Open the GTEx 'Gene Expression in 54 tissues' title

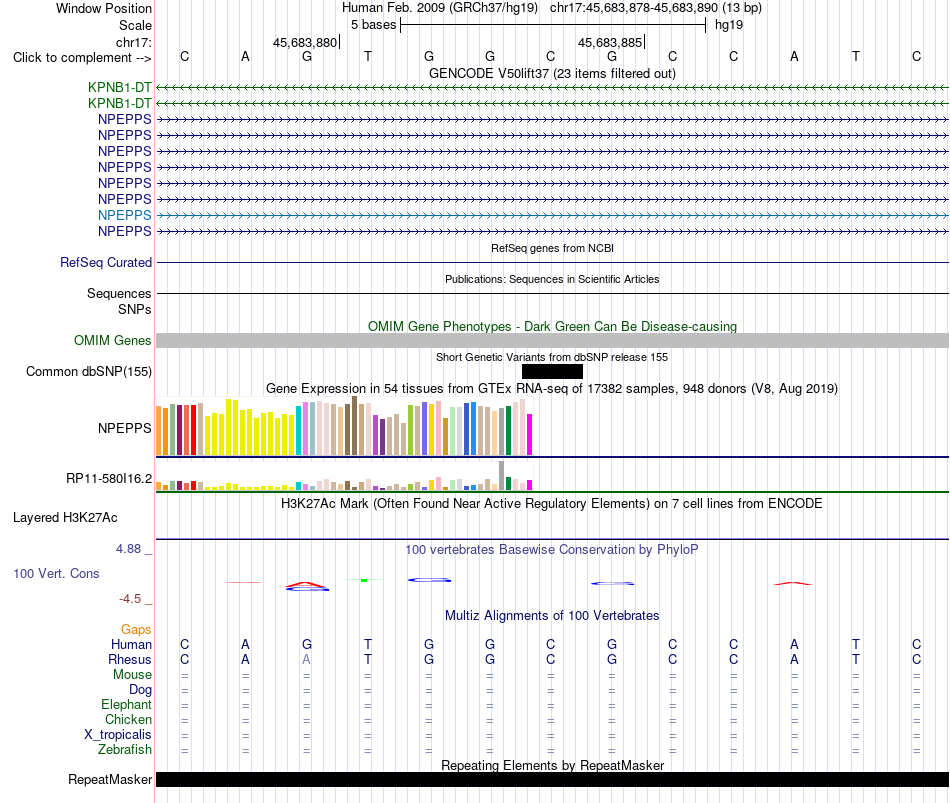tap(552, 388)
